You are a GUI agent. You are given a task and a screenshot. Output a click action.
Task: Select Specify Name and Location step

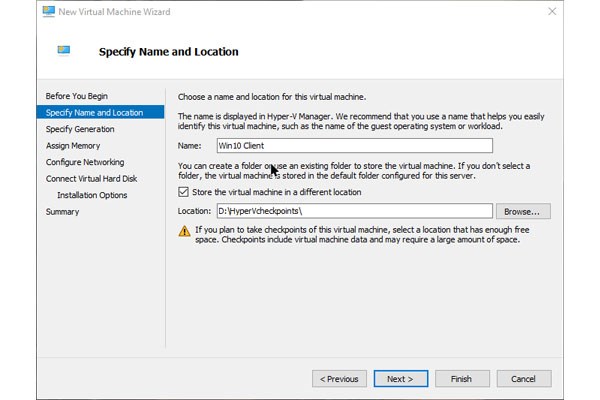click(100, 112)
